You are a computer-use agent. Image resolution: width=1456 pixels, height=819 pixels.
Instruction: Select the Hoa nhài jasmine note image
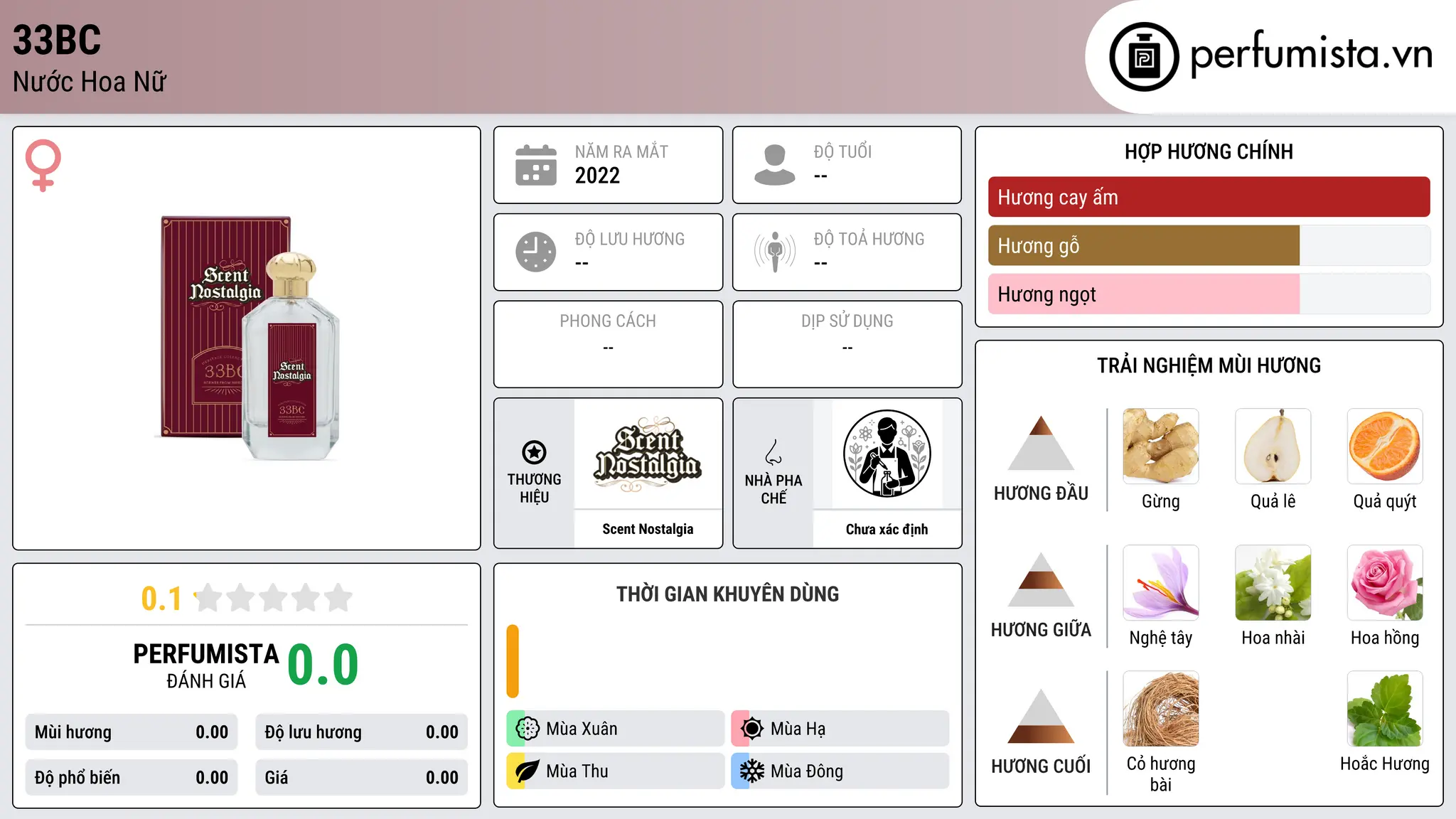(1273, 583)
